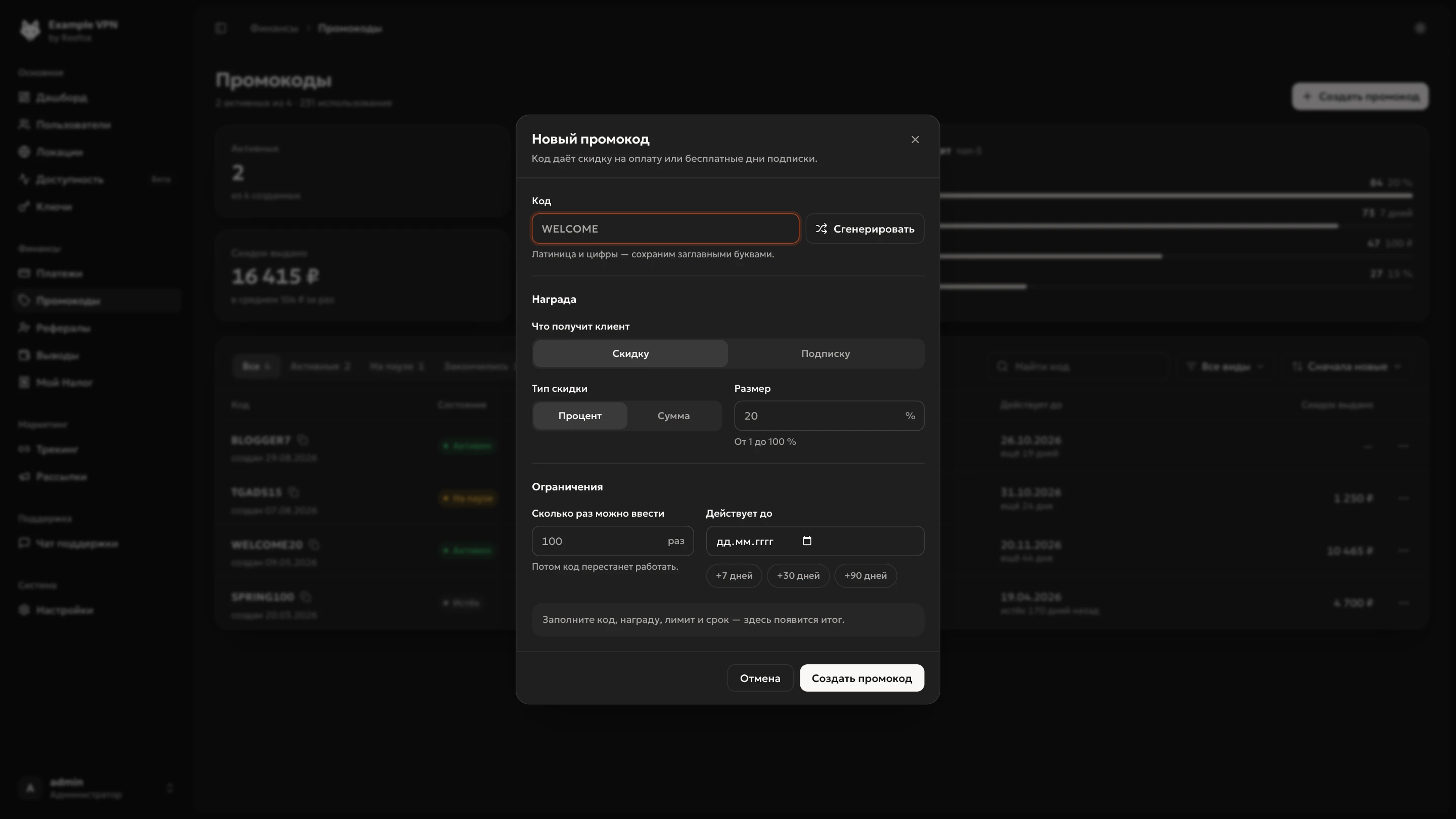
Task: Choose Процент discount type
Action: pyautogui.click(x=580, y=416)
